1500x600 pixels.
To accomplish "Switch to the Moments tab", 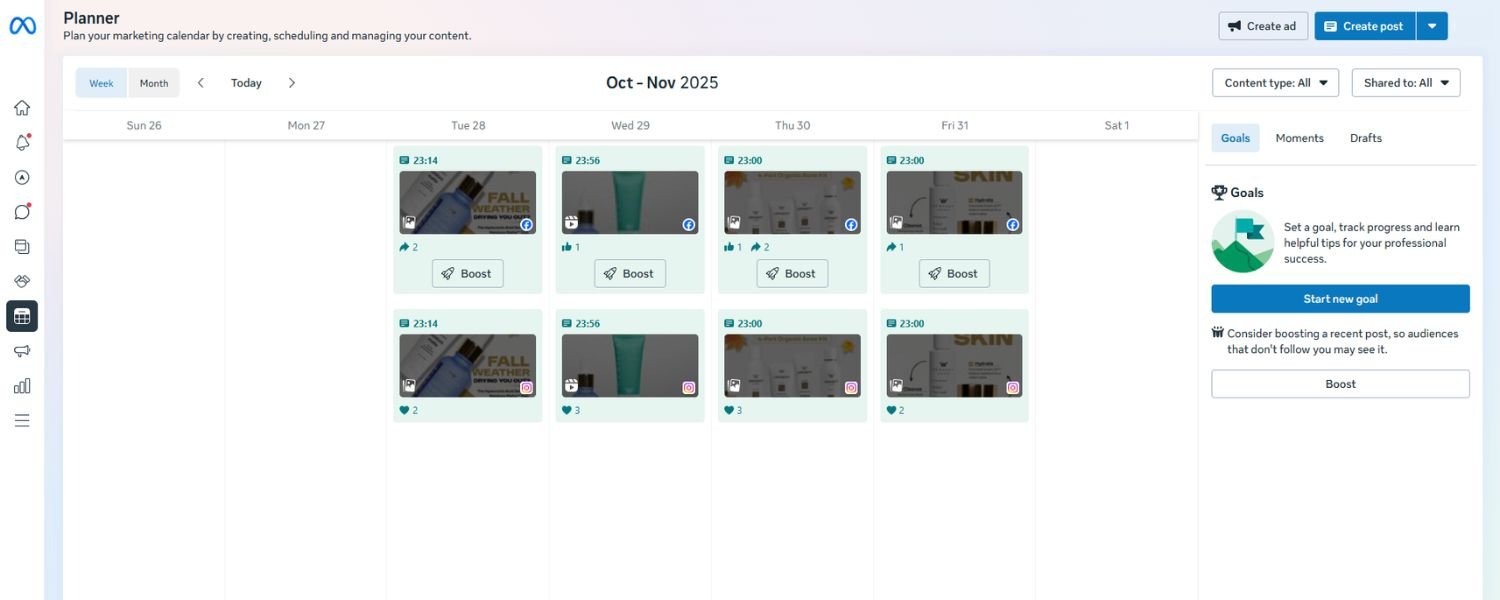I will [1299, 137].
